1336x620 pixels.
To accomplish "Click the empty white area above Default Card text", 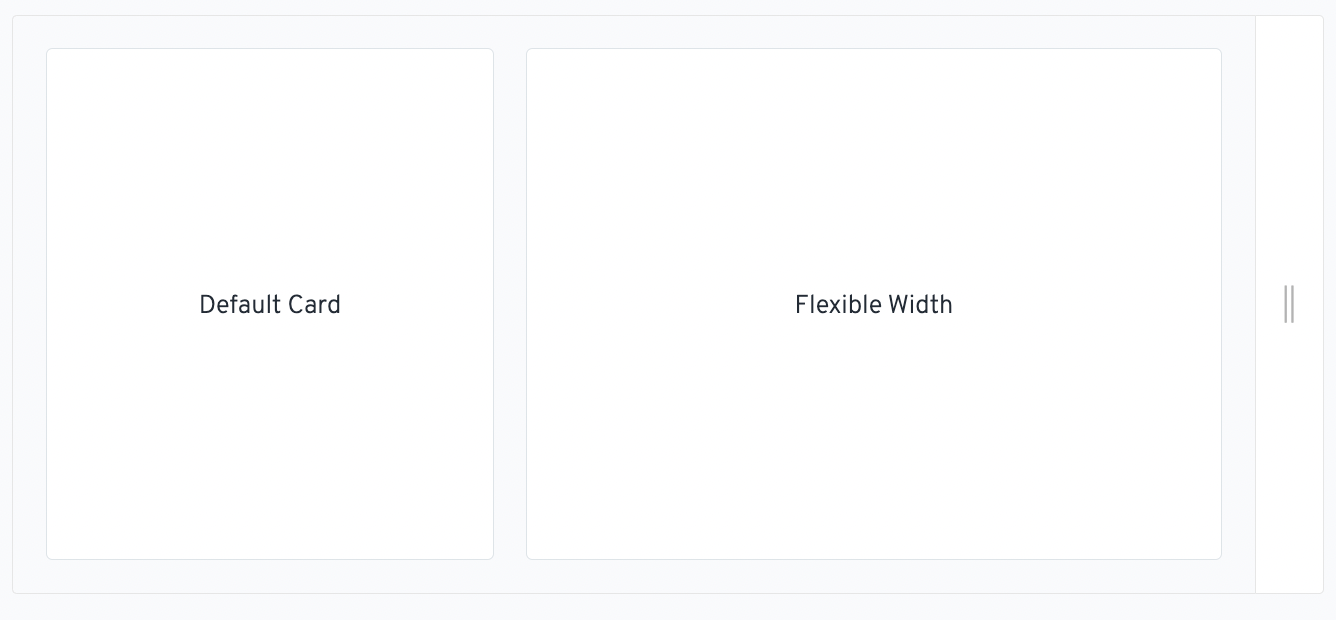I will pos(270,170).
